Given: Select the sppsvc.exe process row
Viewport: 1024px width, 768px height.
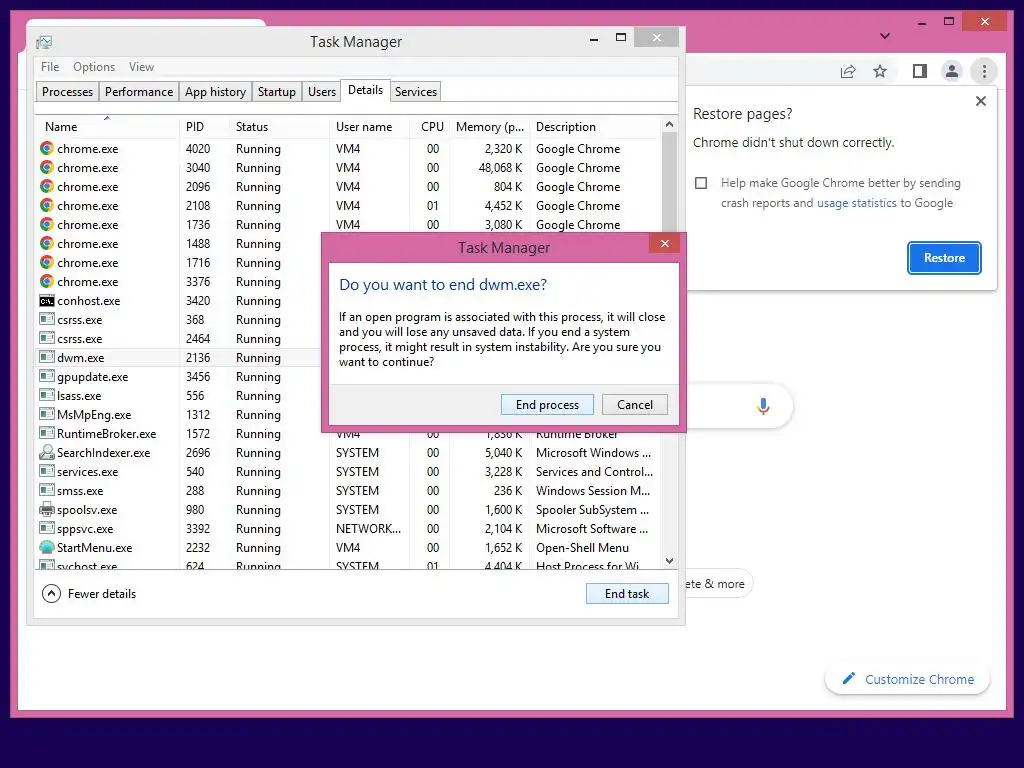Looking at the screenshot, I should (x=347, y=528).
